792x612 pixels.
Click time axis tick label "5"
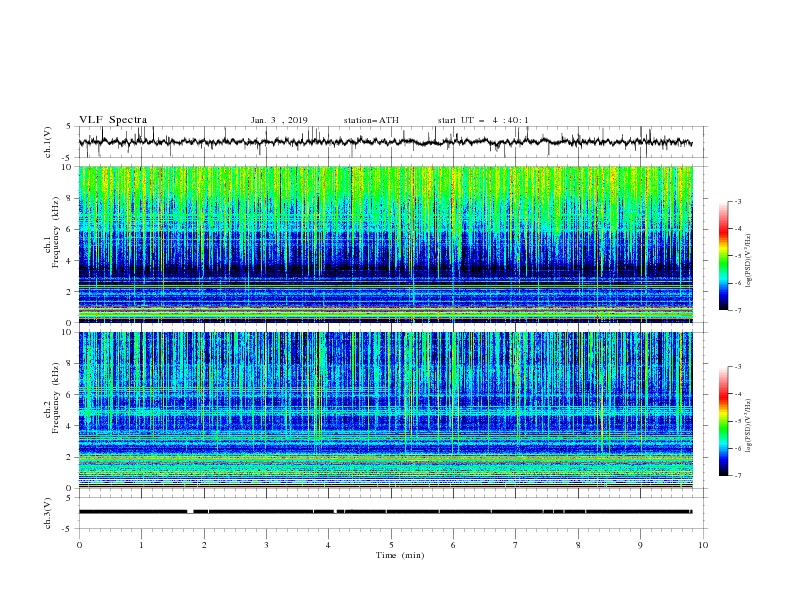coord(391,545)
